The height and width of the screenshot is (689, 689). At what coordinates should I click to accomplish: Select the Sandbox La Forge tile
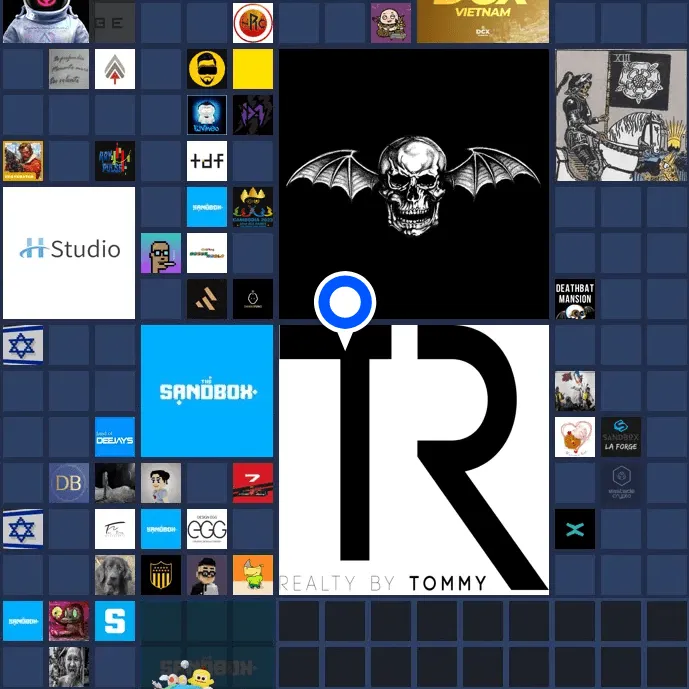pos(621,437)
